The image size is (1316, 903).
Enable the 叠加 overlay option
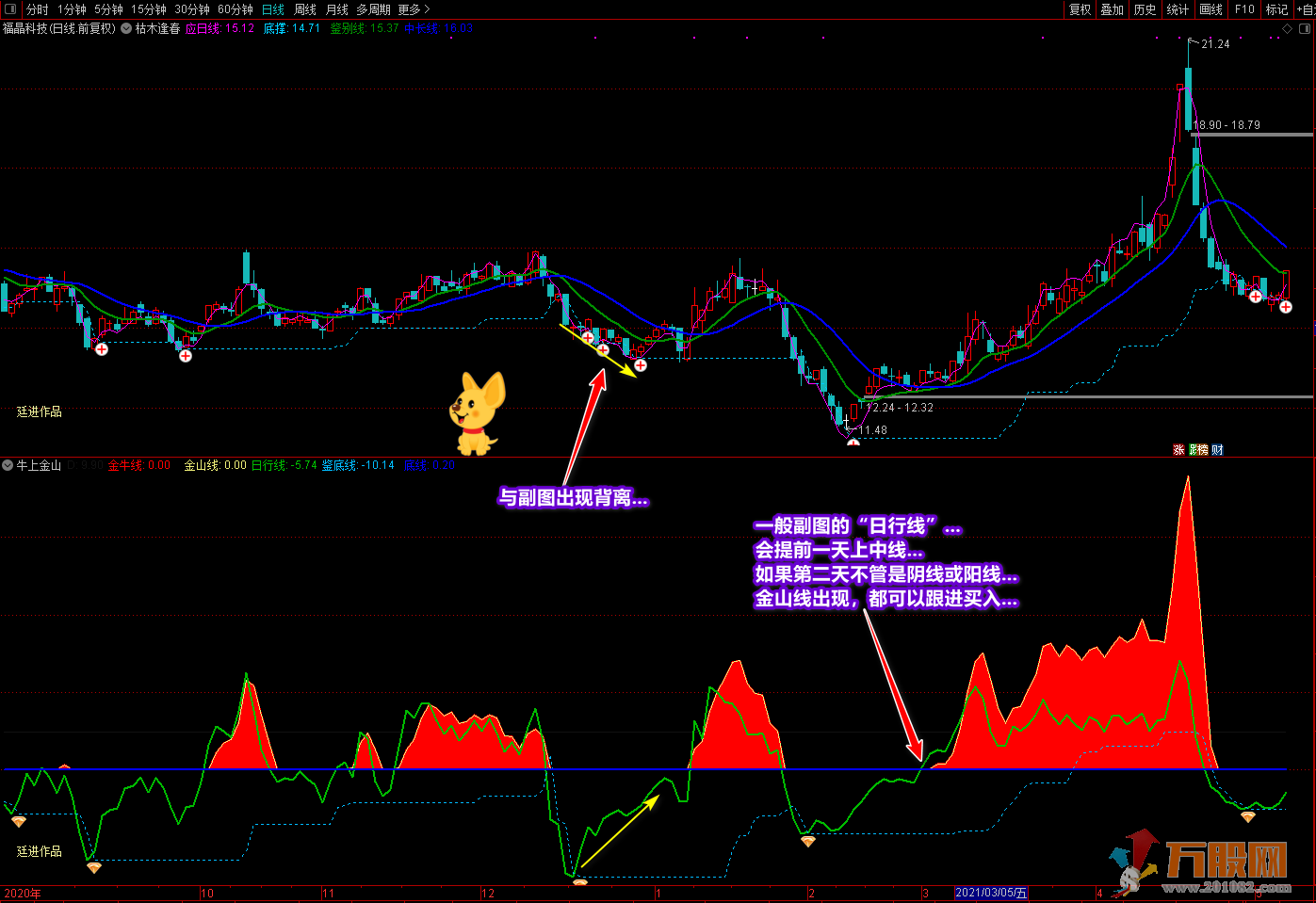(x=1113, y=9)
